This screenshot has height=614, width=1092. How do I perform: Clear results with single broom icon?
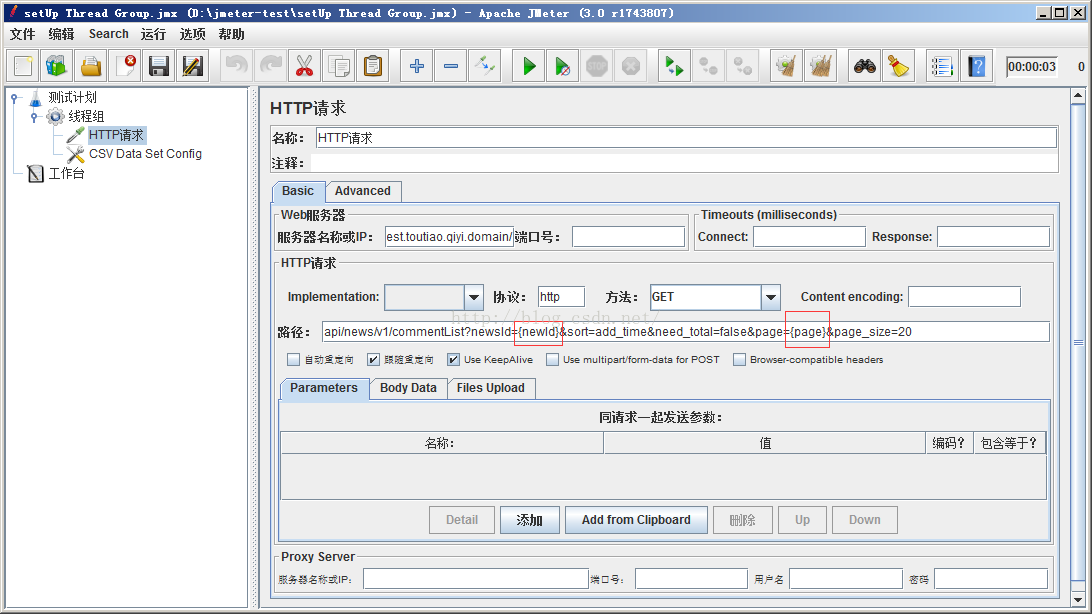[x=786, y=67]
